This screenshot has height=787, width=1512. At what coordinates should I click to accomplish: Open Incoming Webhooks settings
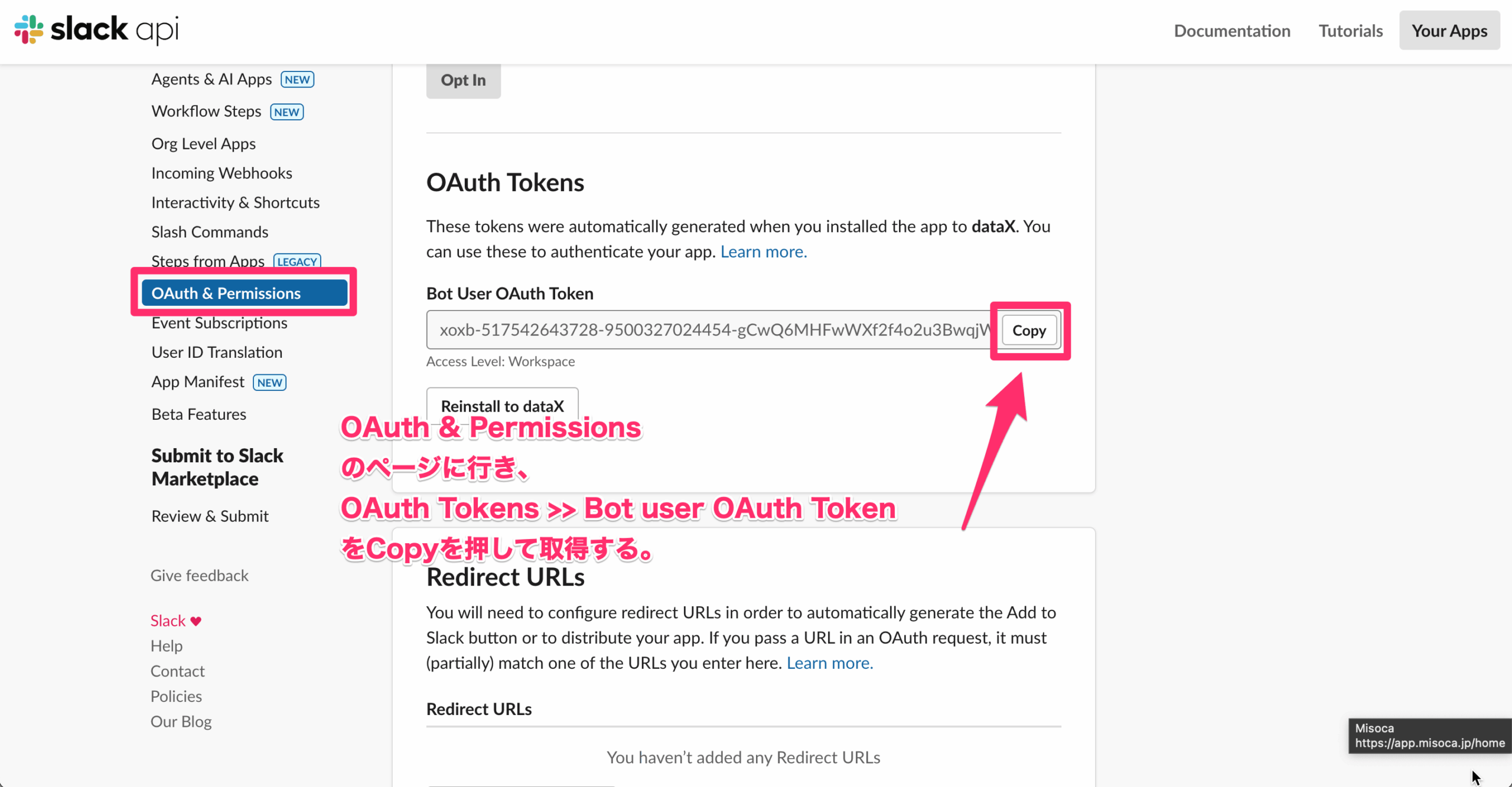[221, 173]
